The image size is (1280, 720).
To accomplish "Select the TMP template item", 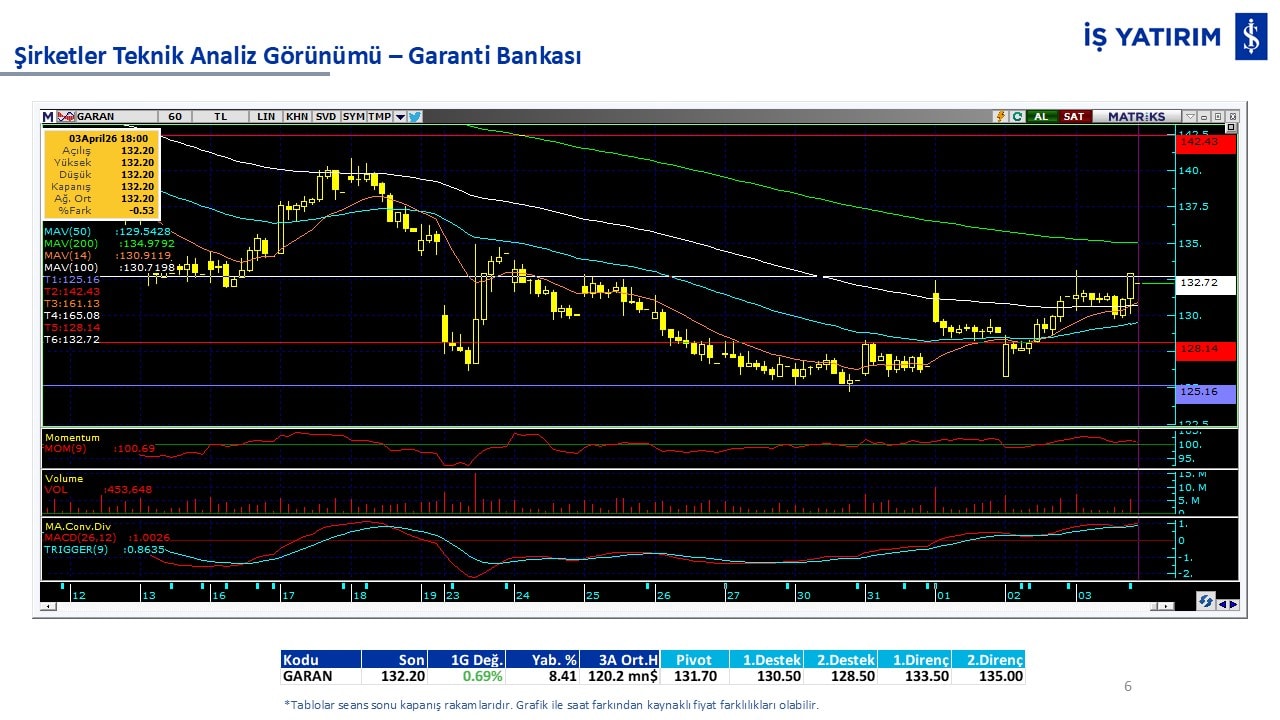I will [379, 117].
